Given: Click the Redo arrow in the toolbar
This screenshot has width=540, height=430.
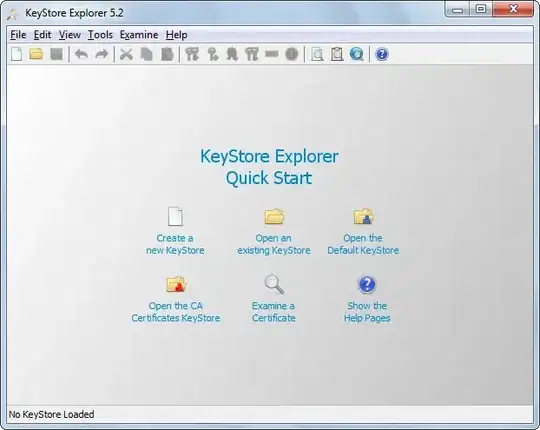Looking at the screenshot, I should (101, 54).
